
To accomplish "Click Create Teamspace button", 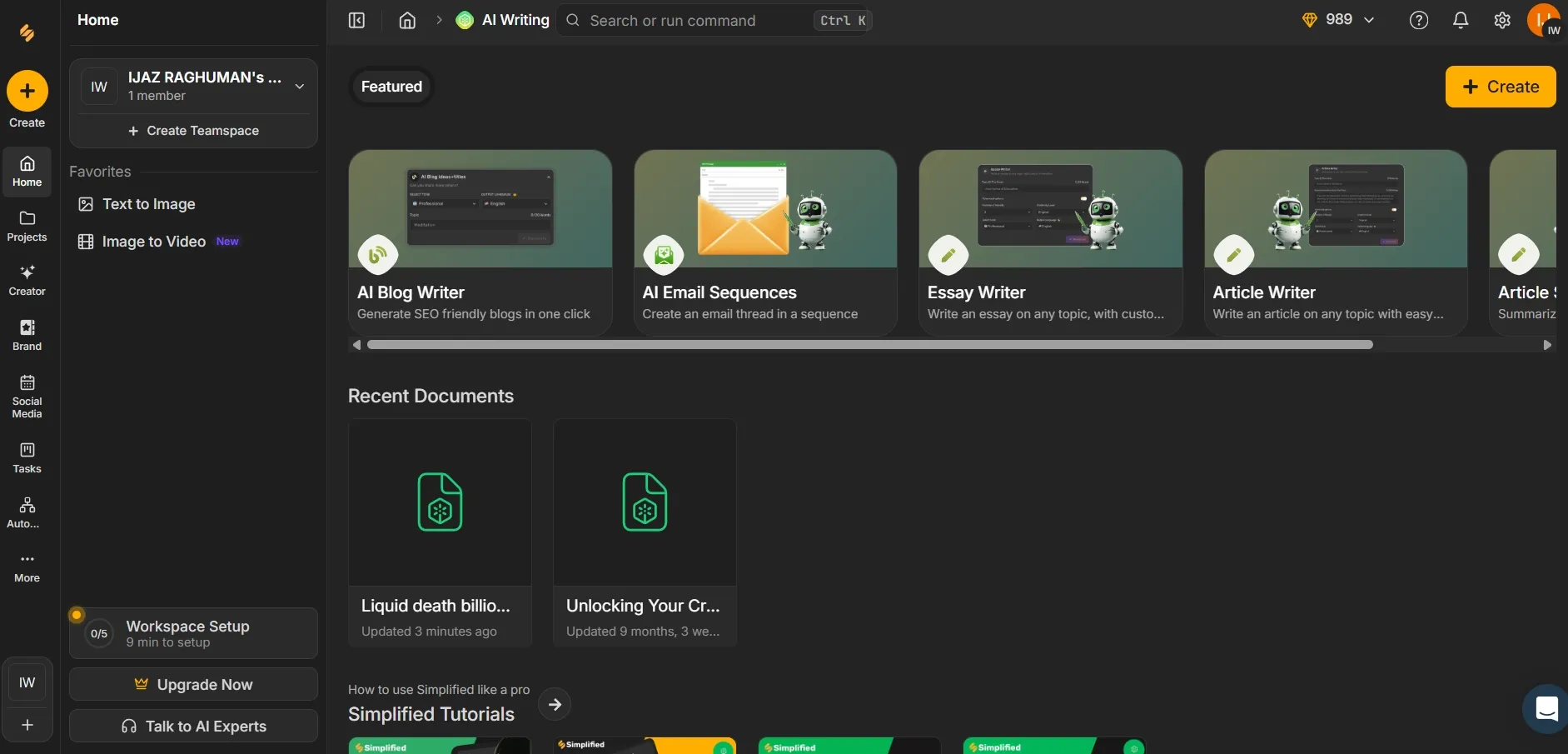I will coord(193,131).
